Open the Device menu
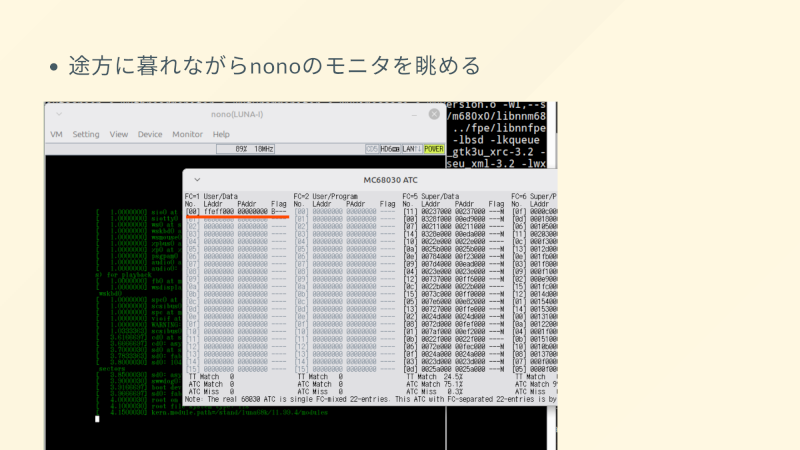This screenshot has height=450, width=800. point(150,134)
